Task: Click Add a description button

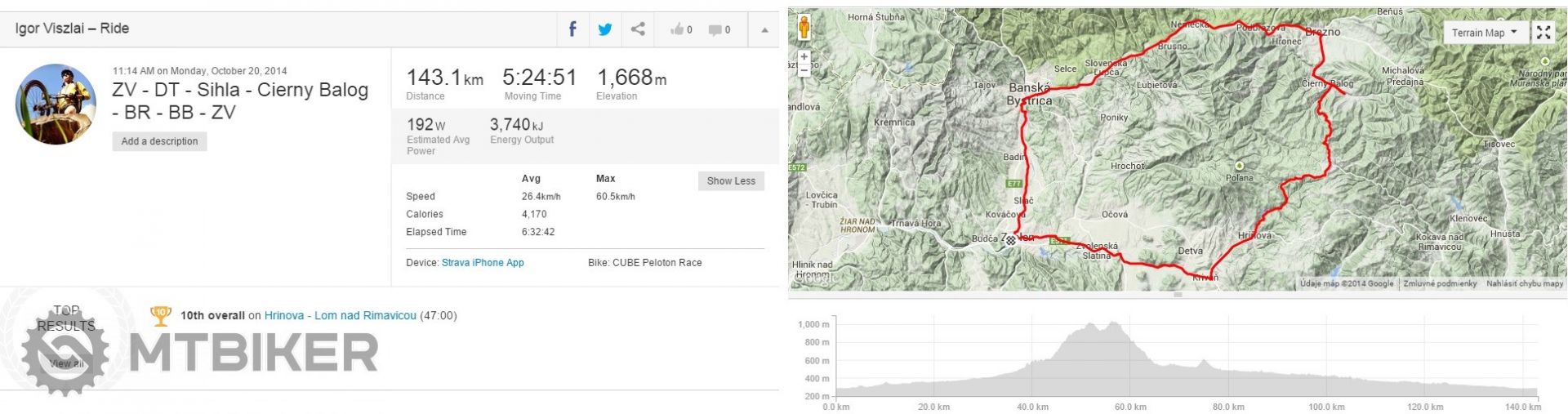Action: pos(160,141)
